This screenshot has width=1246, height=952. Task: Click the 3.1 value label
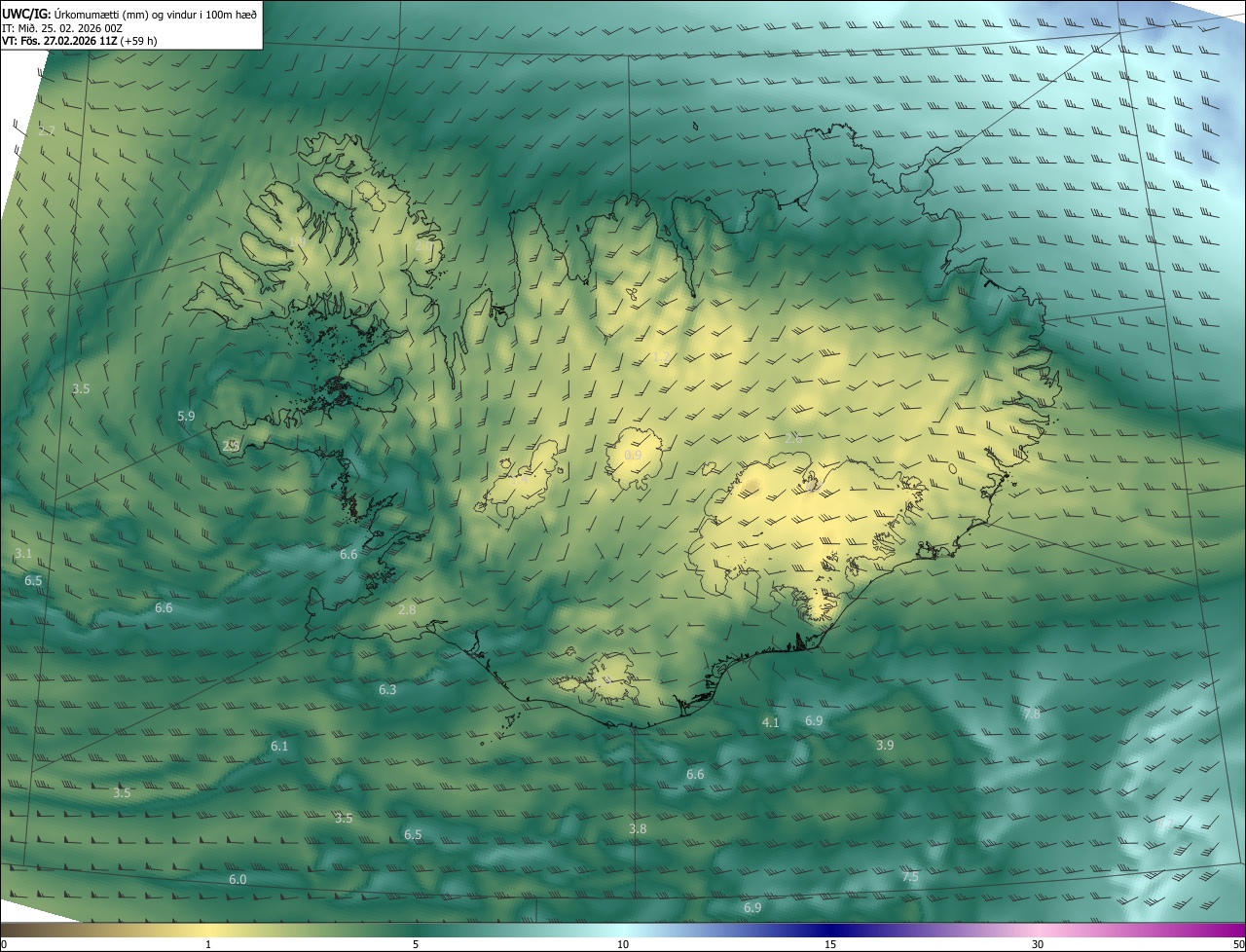(x=23, y=553)
